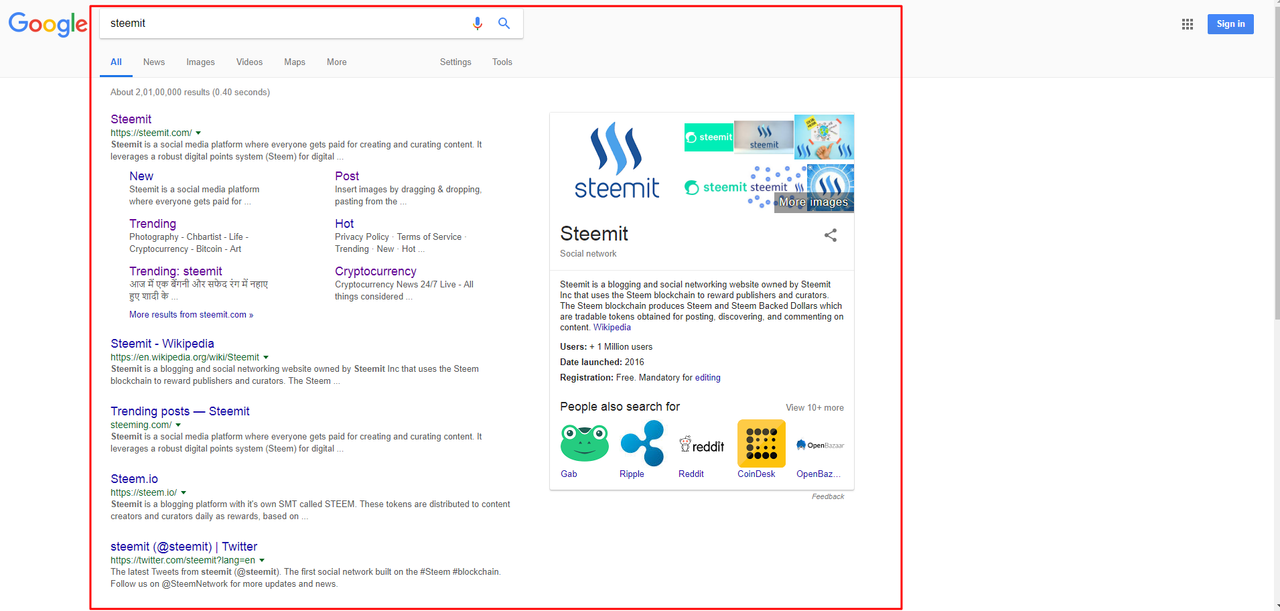The height and width of the screenshot is (611, 1280).
Task: Open the Ripple text link
Action: click(x=632, y=474)
